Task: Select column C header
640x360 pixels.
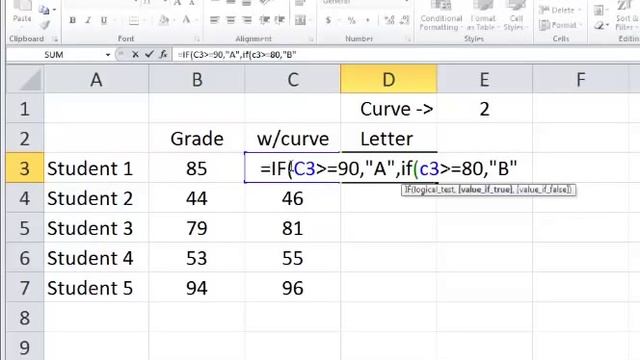Action: pos(292,79)
